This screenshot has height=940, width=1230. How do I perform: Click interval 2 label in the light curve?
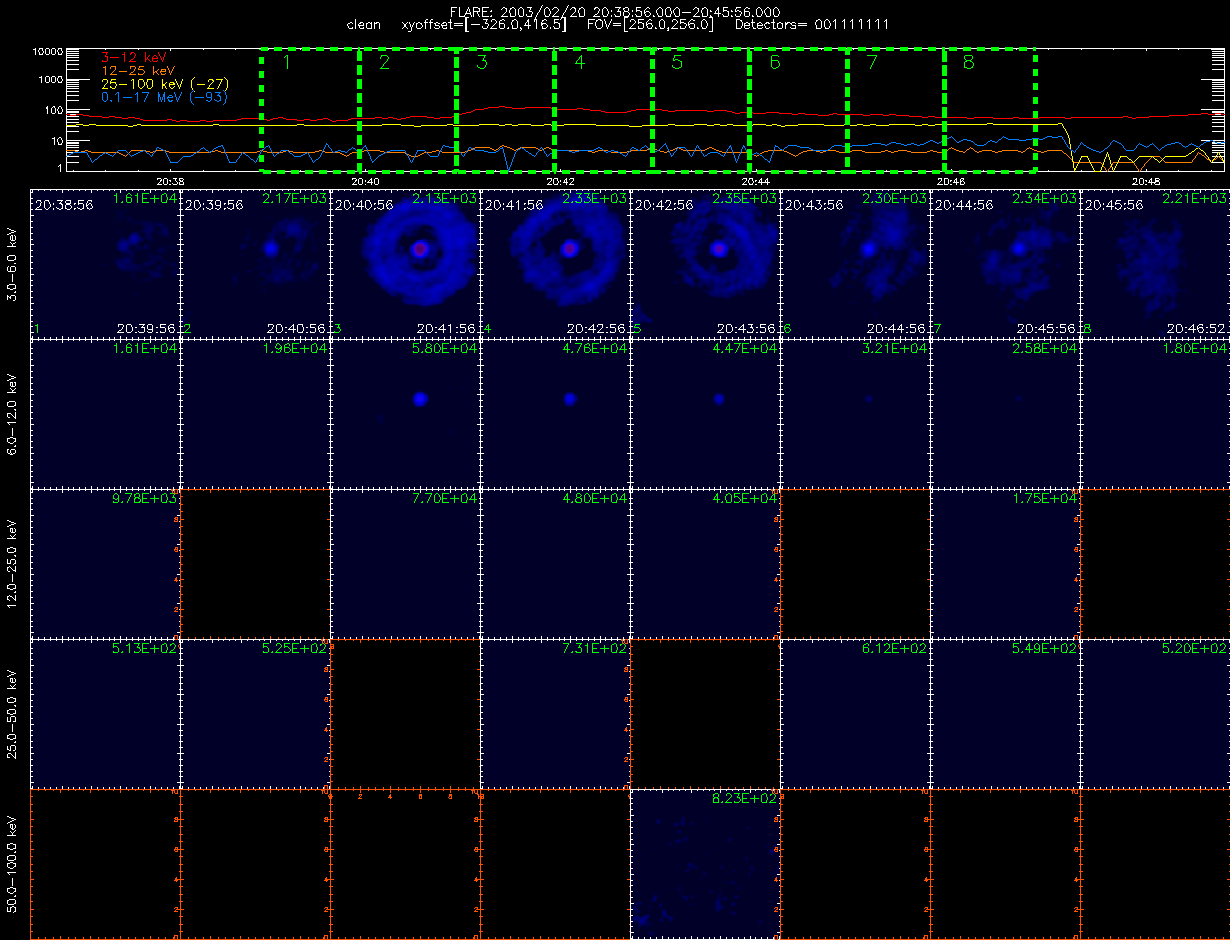coord(384,63)
